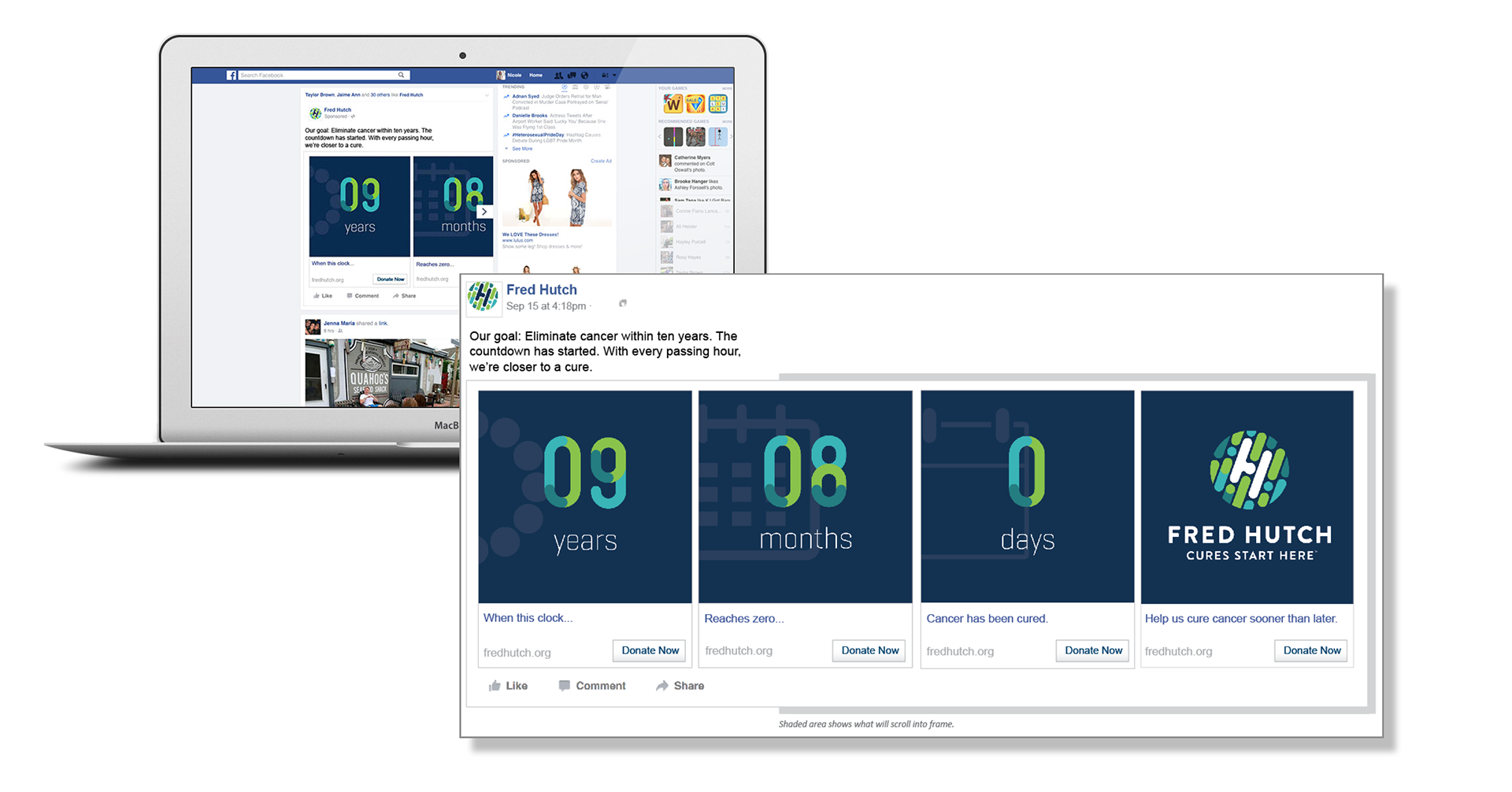Click the Sep 15 at 4:18pm timestamp
The image size is (1512, 792).
546,306
